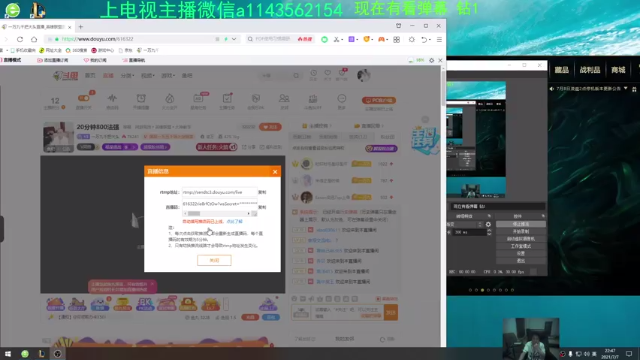Open the Douyu 鱼吧 nav item

(x=187, y=76)
